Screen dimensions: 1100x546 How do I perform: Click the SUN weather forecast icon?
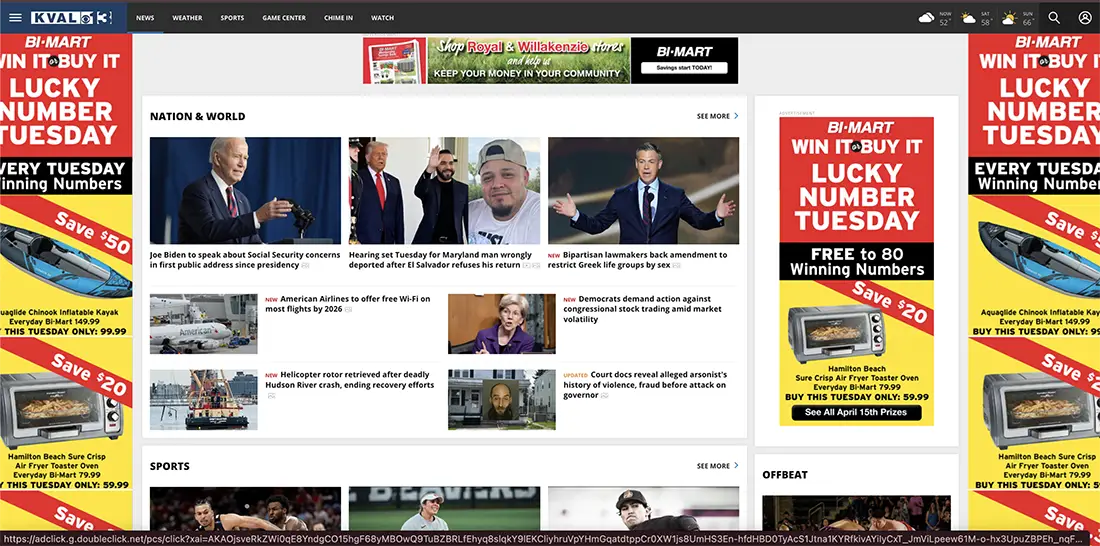pyautogui.click(x=1010, y=18)
